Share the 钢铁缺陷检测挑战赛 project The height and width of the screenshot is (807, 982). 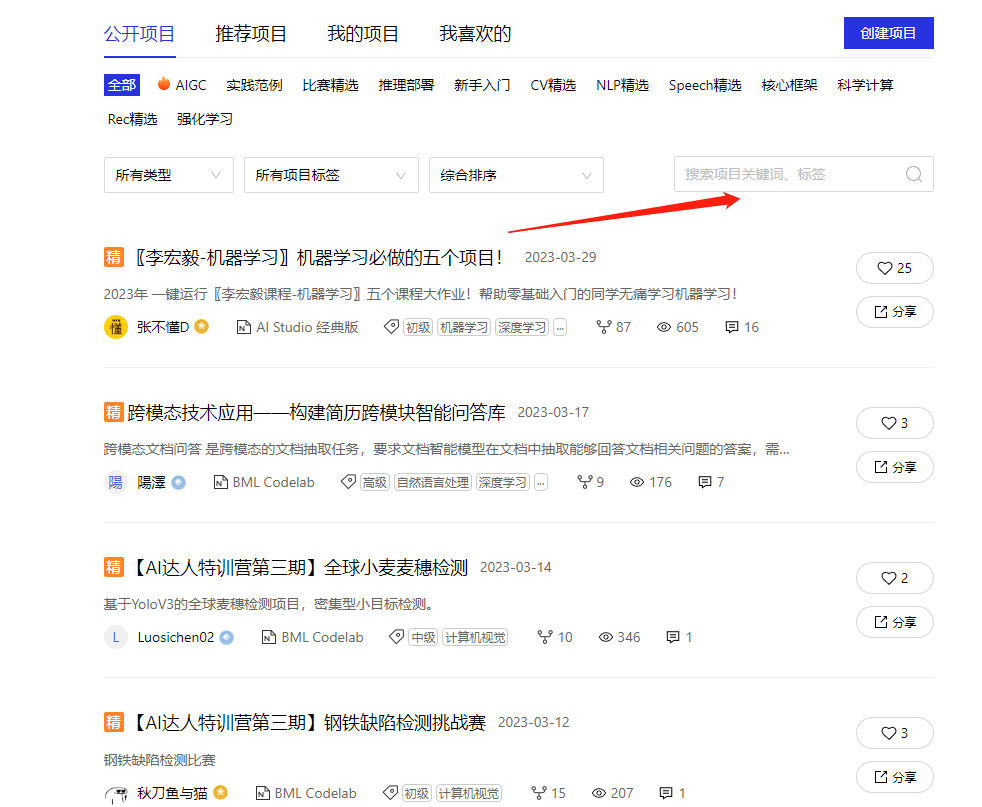[894, 777]
